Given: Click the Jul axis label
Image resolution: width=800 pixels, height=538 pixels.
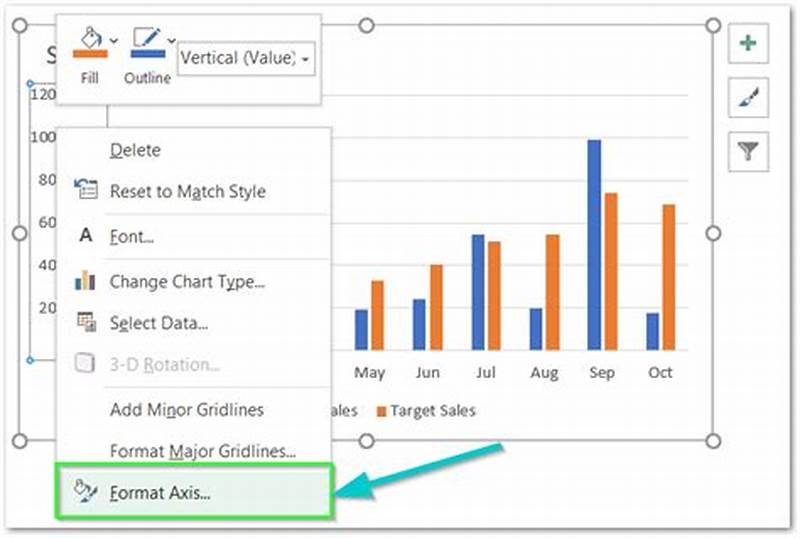Looking at the screenshot, I should click(486, 373).
